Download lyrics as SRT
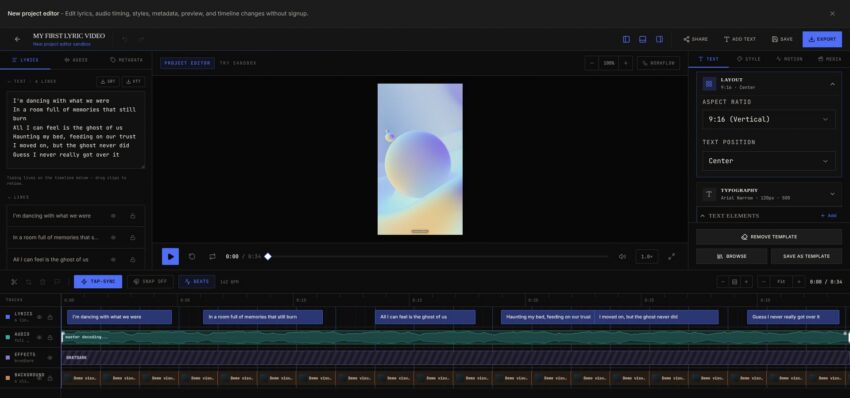This screenshot has height=398, width=850. (x=108, y=81)
